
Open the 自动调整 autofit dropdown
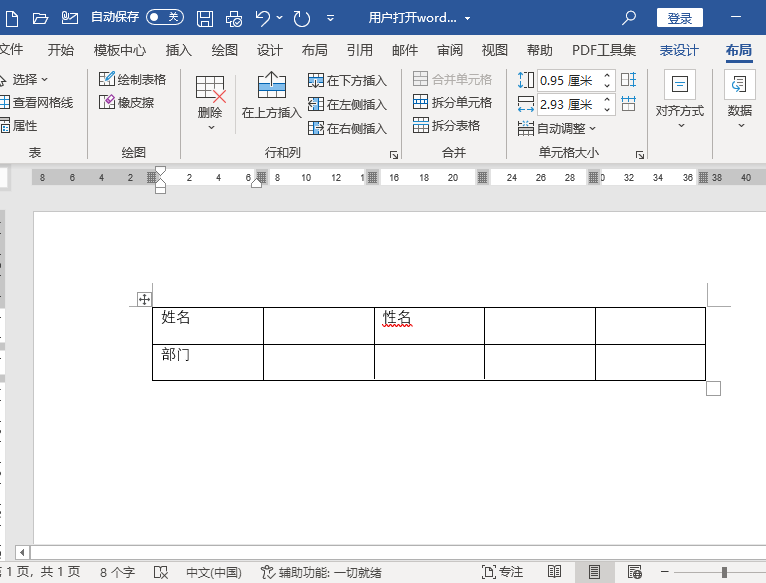point(557,129)
